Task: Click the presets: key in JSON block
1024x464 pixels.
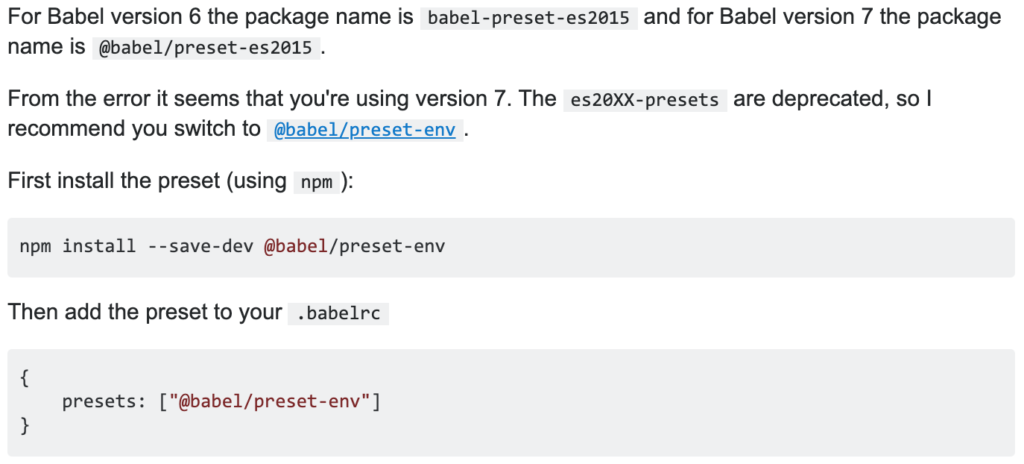Action: [104, 402]
